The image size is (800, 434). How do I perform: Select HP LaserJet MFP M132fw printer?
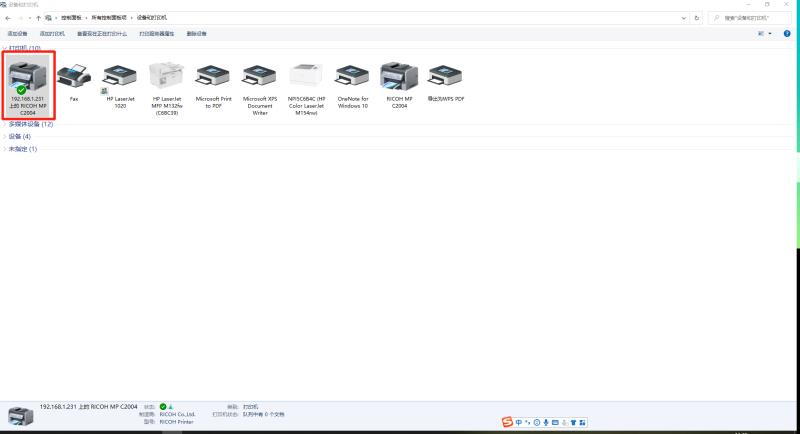pos(167,89)
